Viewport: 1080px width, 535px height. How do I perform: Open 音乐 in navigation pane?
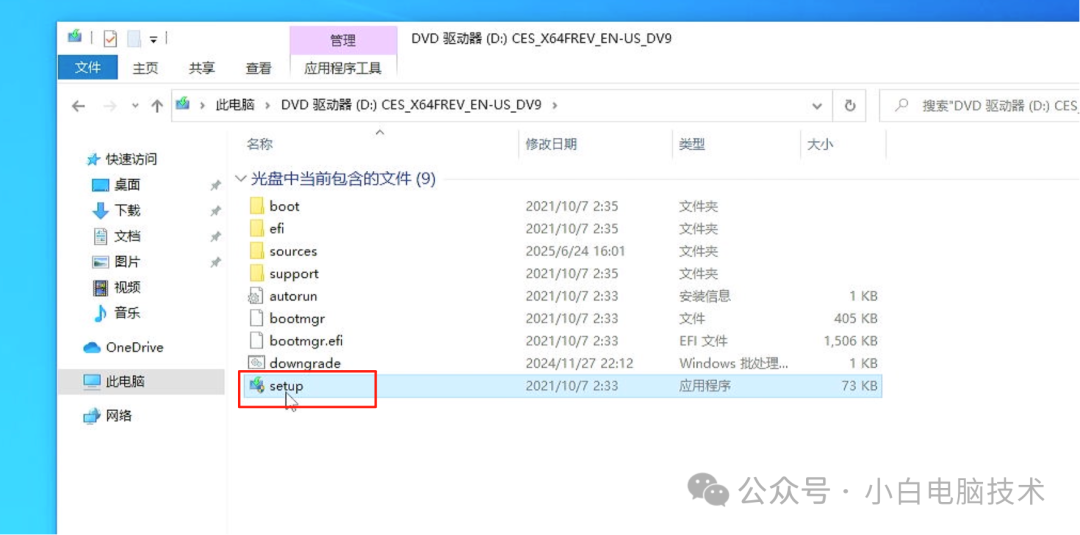pyautogui.click(x=116, y=313)
